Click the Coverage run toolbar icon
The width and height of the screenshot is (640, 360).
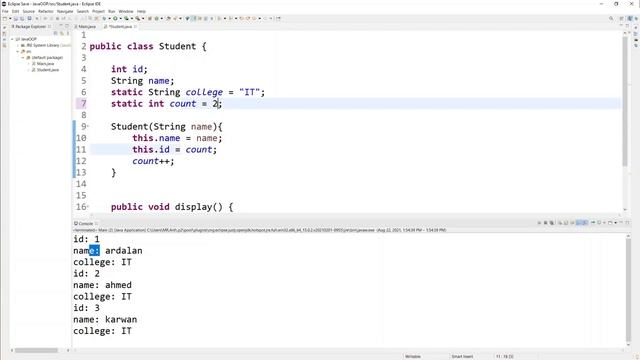point(126,18)
